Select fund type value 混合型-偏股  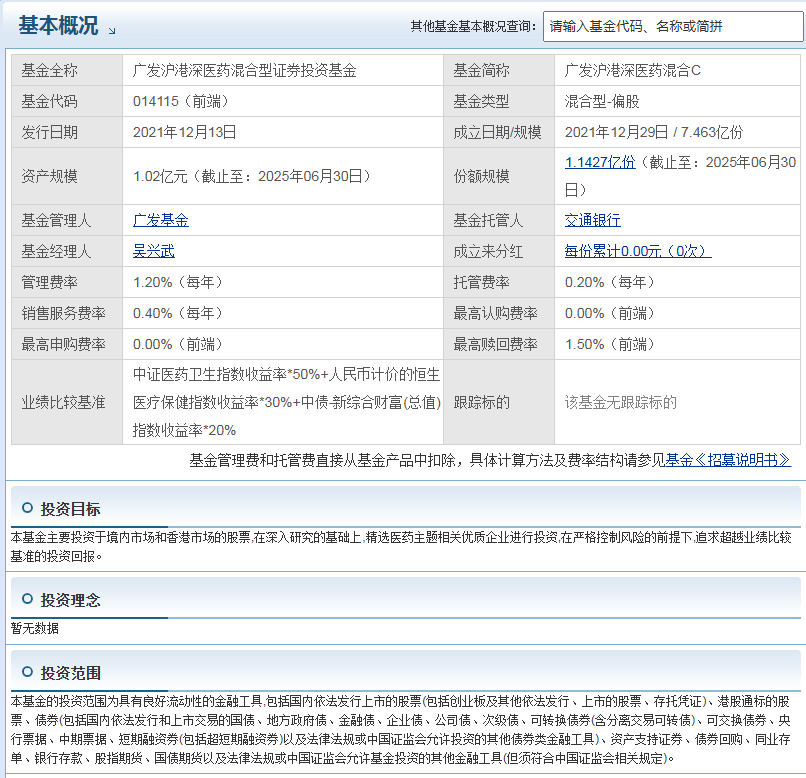pyautogui.click(x=601, y=101)
